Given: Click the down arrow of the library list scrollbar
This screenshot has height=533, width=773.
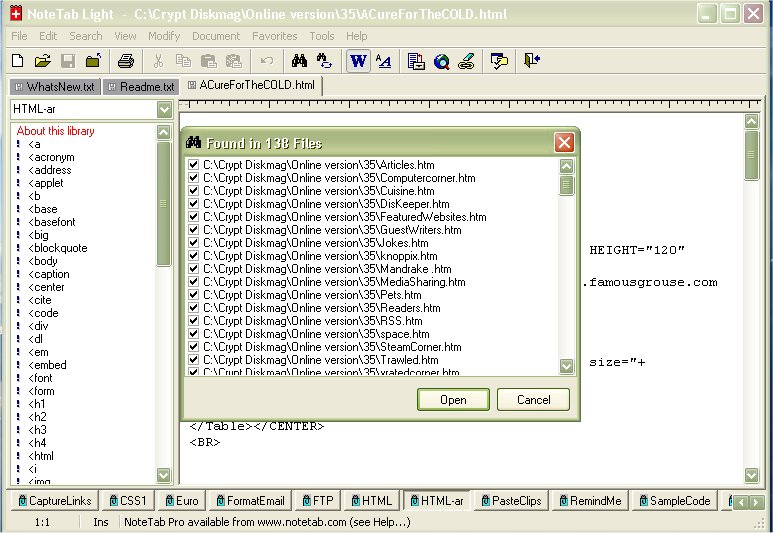Looking at the screenshot, I should coord(163,475).
